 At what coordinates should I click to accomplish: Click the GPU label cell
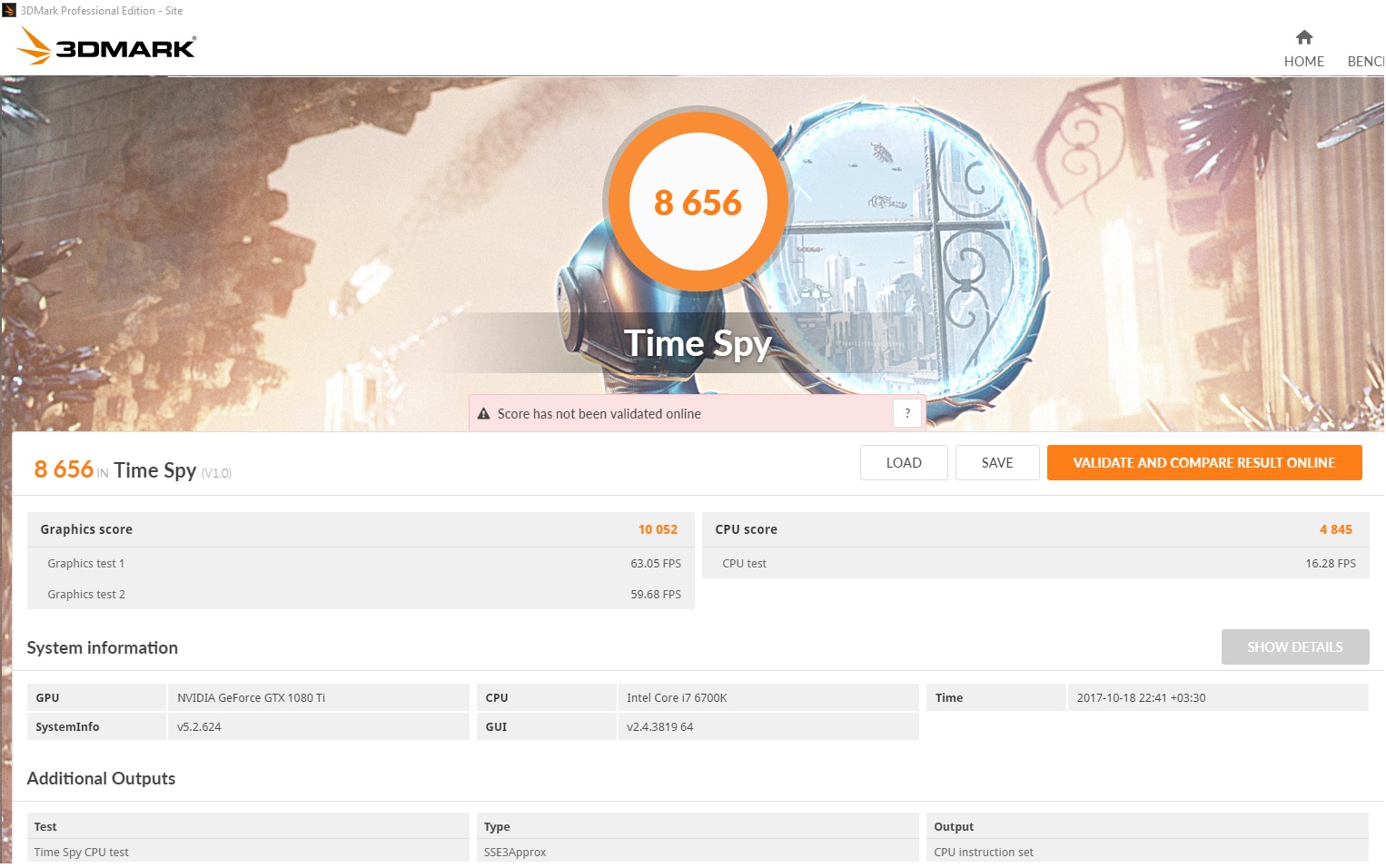pos(96,697)
